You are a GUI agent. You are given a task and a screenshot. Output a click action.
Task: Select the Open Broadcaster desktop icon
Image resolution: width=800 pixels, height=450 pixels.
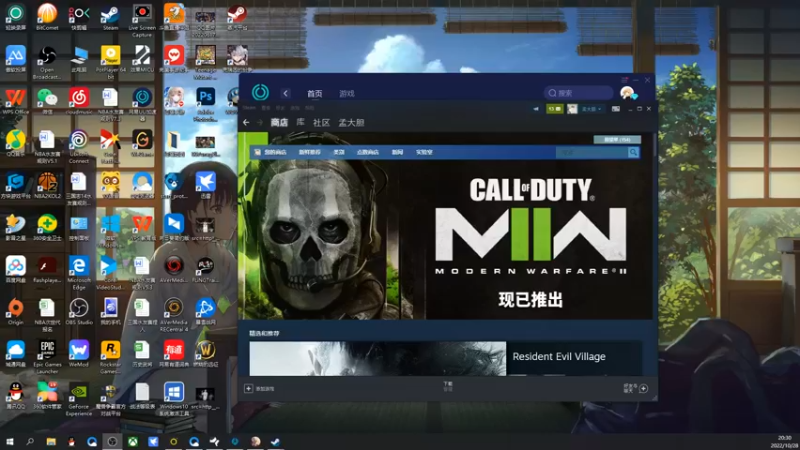point(47,61)
